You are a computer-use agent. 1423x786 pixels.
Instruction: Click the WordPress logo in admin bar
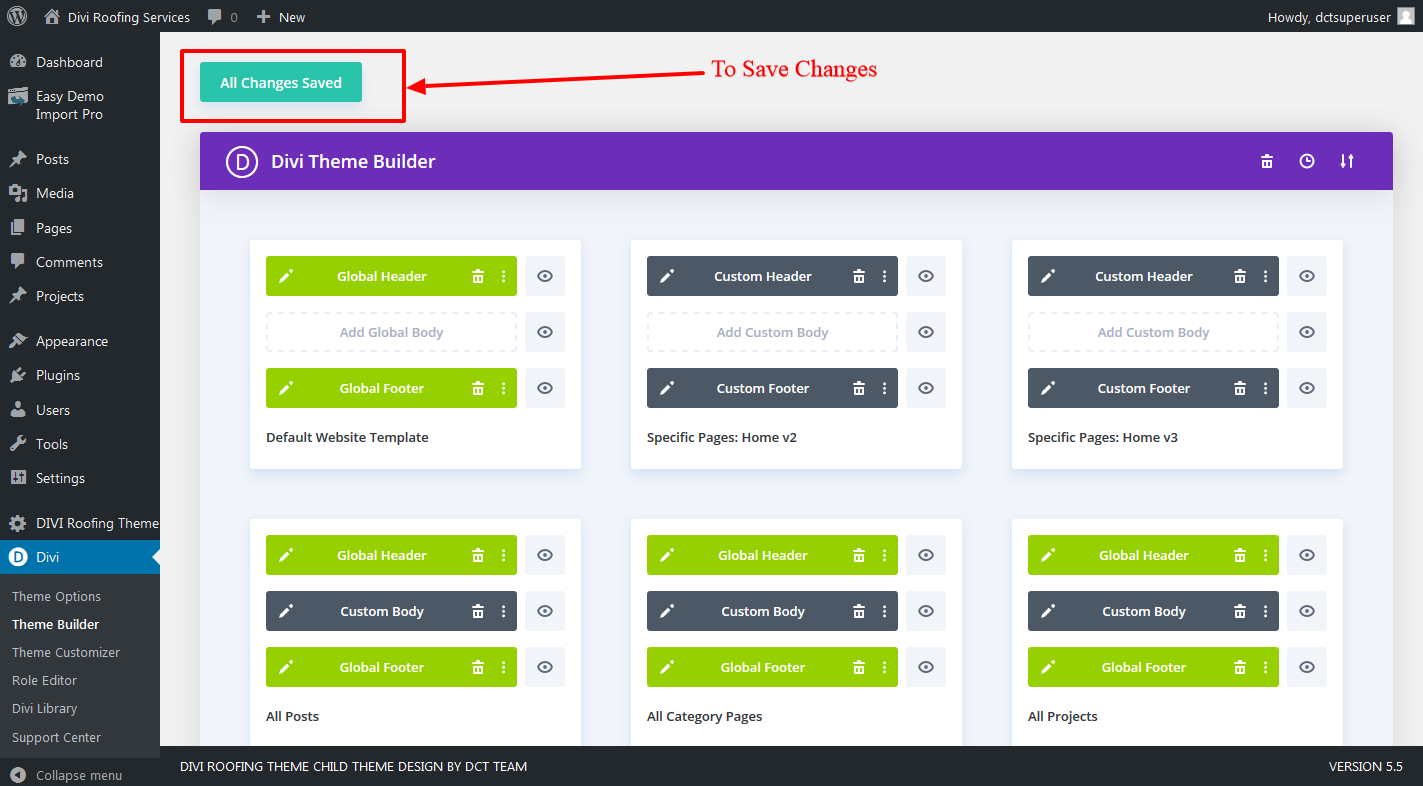[17, 16]
